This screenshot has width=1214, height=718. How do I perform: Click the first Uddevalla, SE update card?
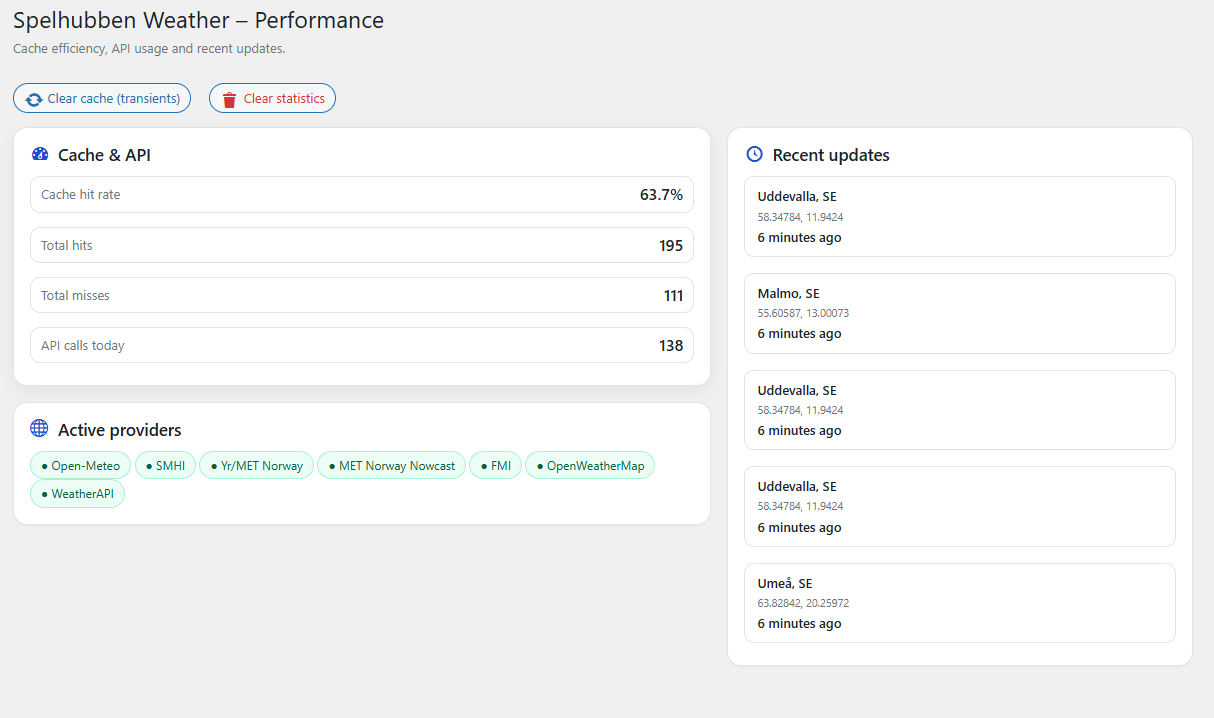(x=959, y=216)
